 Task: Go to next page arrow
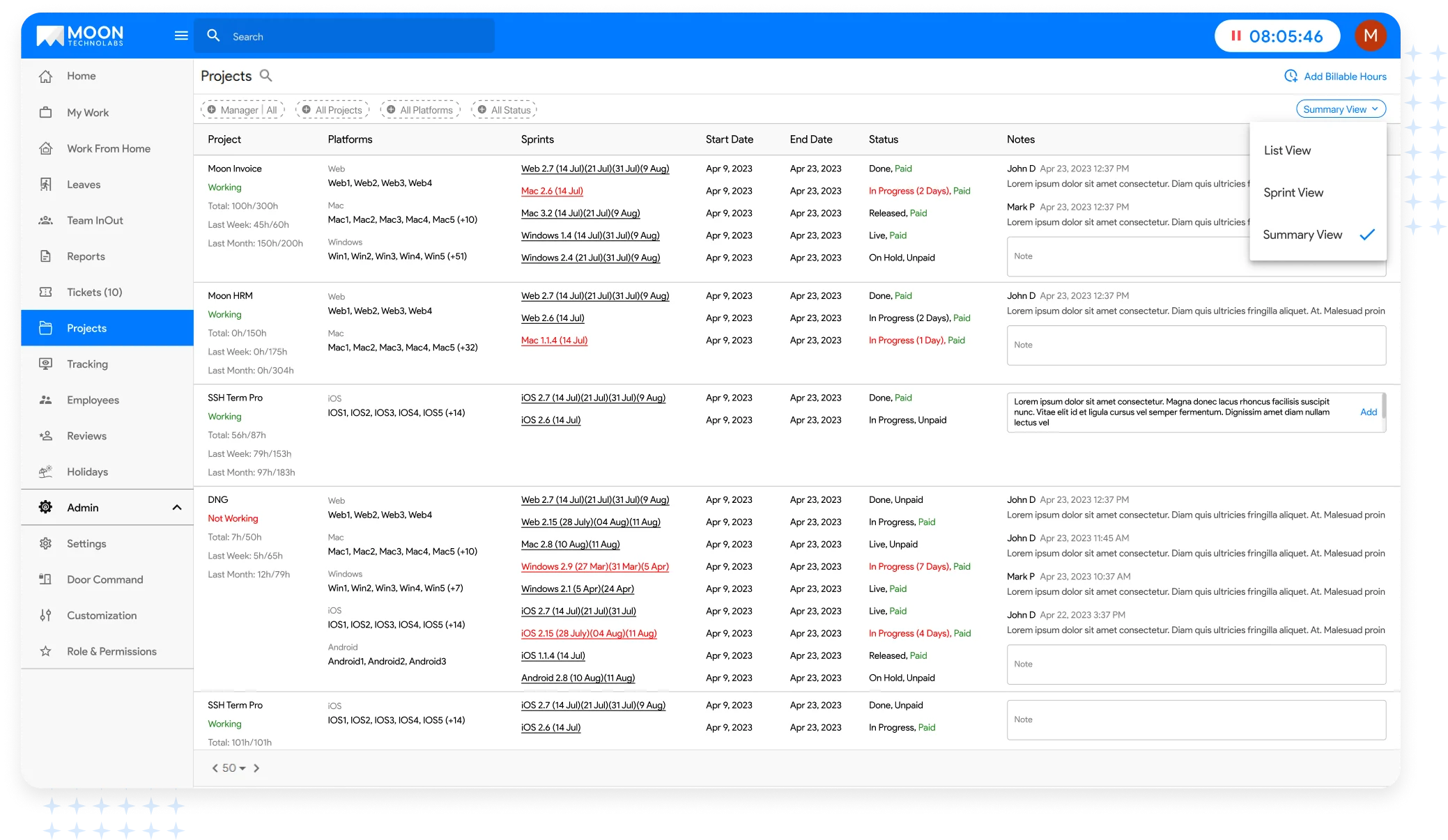tap(256, 768)
